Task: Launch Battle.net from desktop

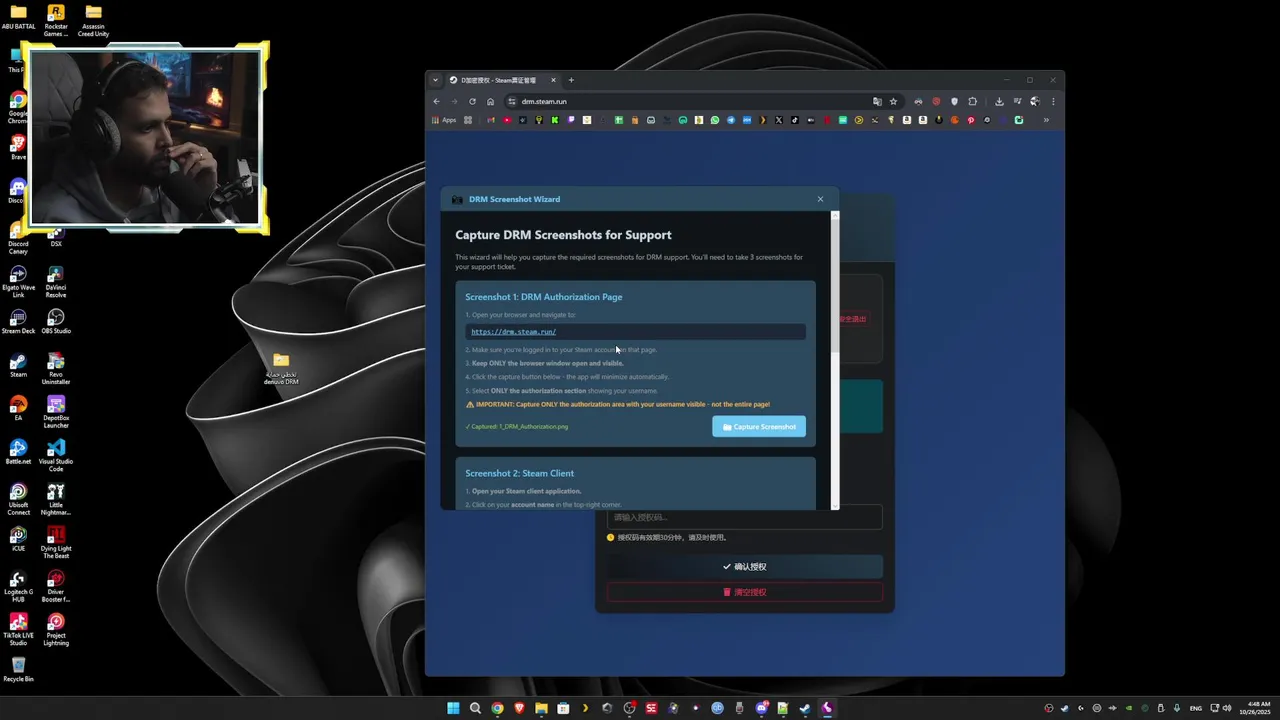Action: tap(18, 452)
